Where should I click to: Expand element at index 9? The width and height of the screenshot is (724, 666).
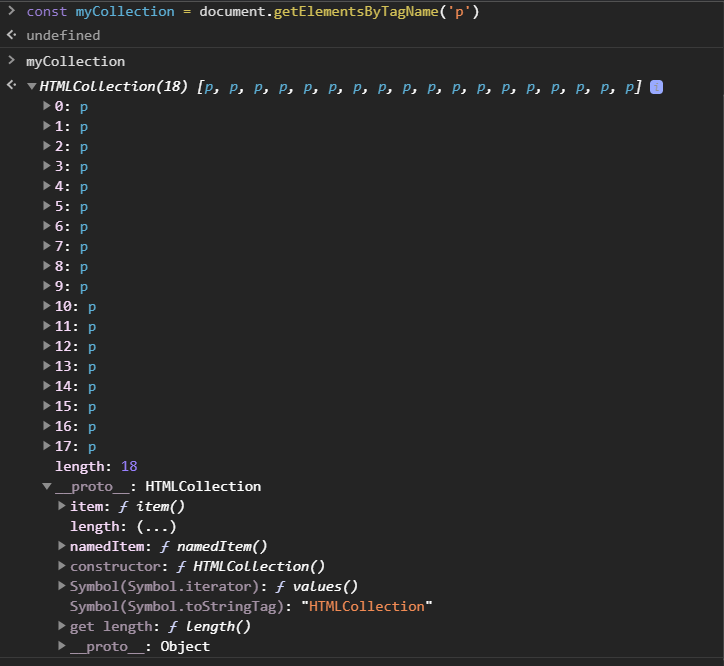[x=47, y=286]
